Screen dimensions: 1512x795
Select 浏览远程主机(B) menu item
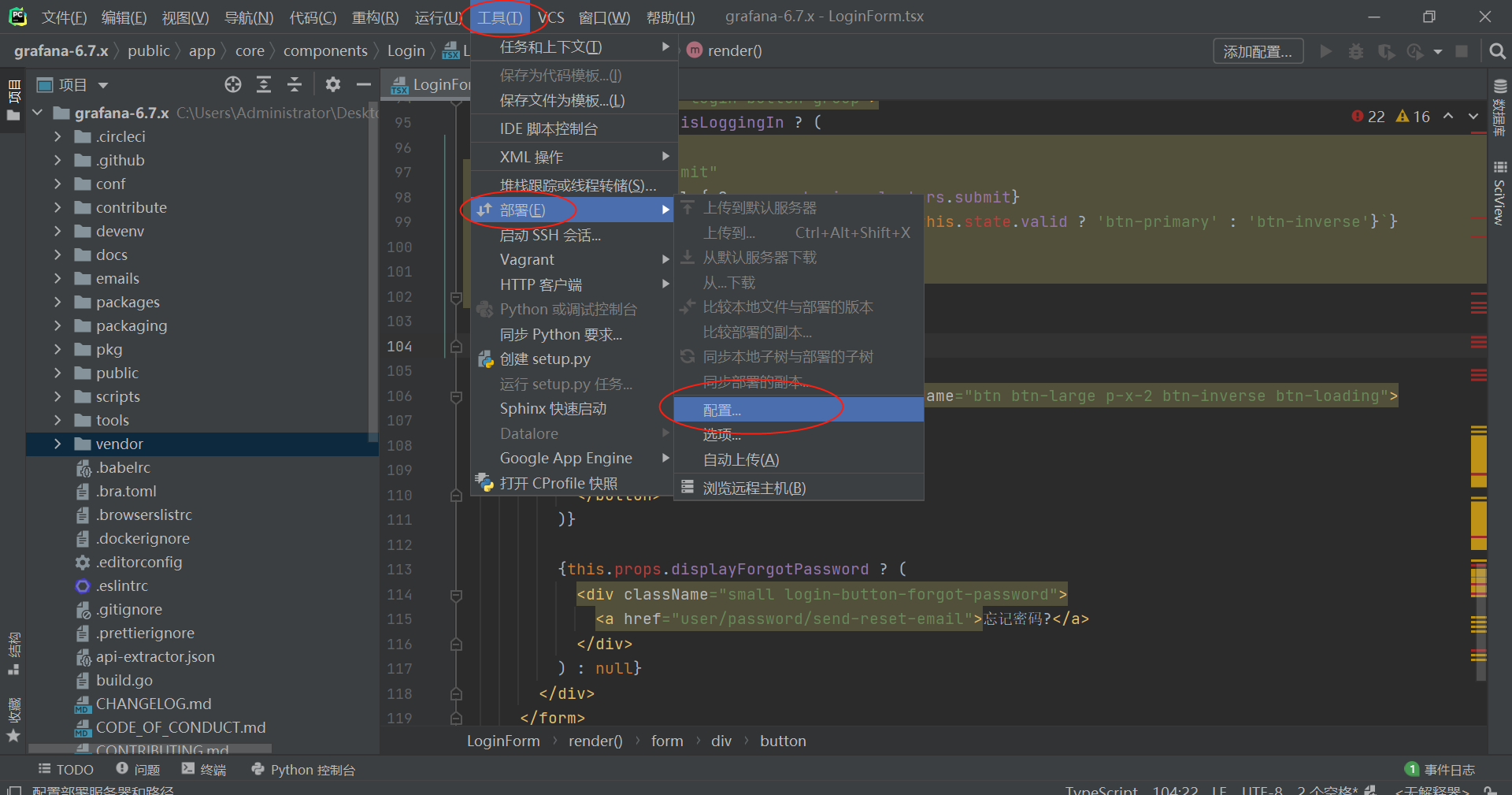pyautogui.click(x=799, y=488)
